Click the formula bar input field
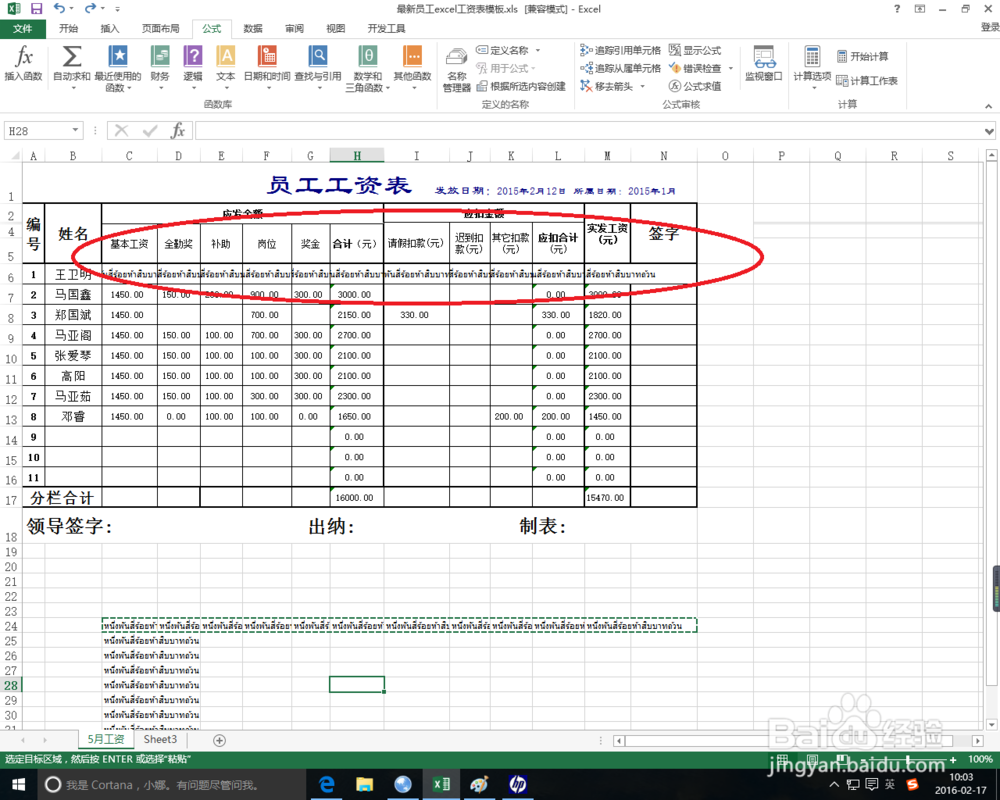The height and width of the screenshot is (800, 1000). (589, 131)
